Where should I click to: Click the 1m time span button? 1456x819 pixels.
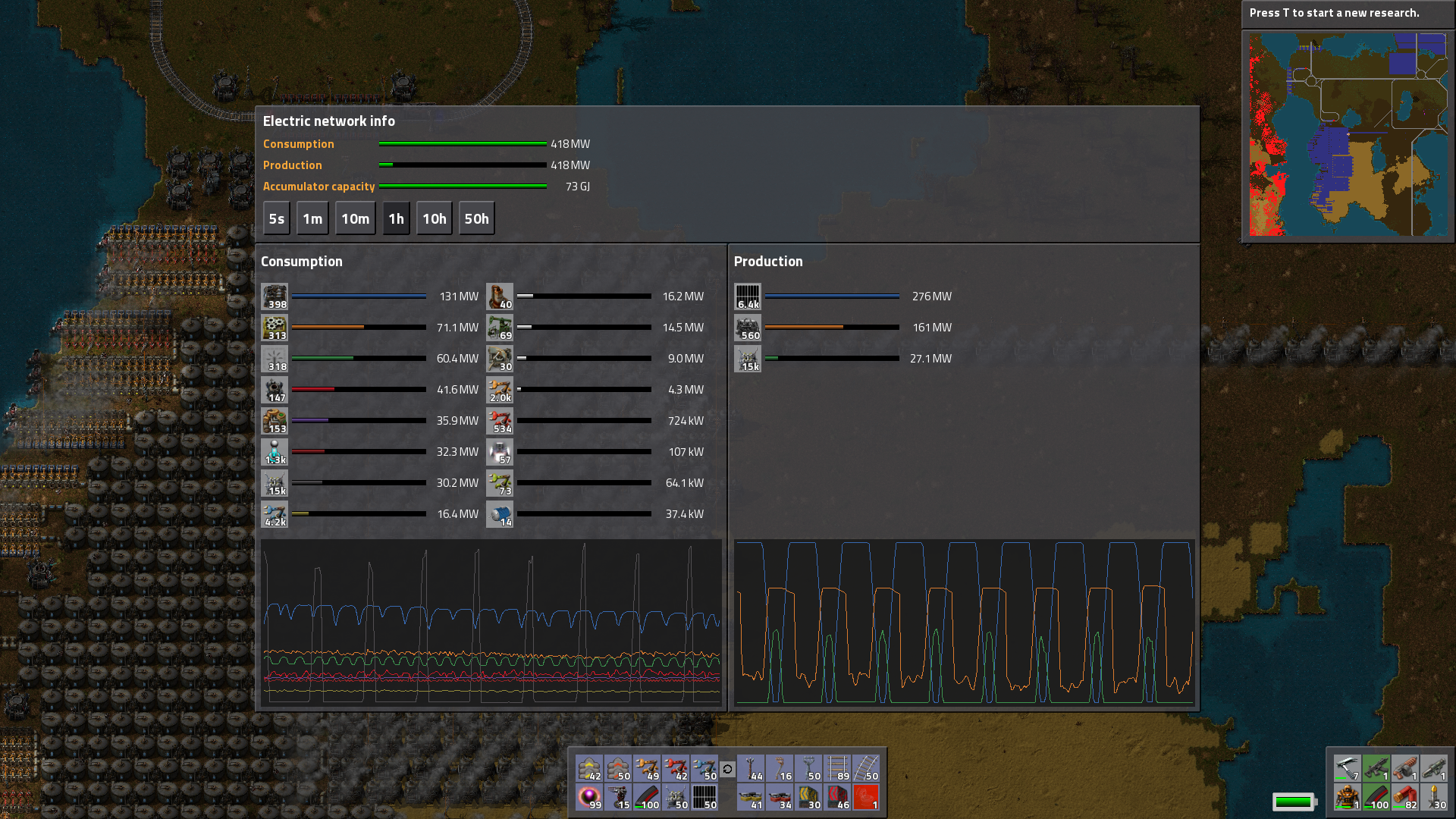tap(312, 218)
